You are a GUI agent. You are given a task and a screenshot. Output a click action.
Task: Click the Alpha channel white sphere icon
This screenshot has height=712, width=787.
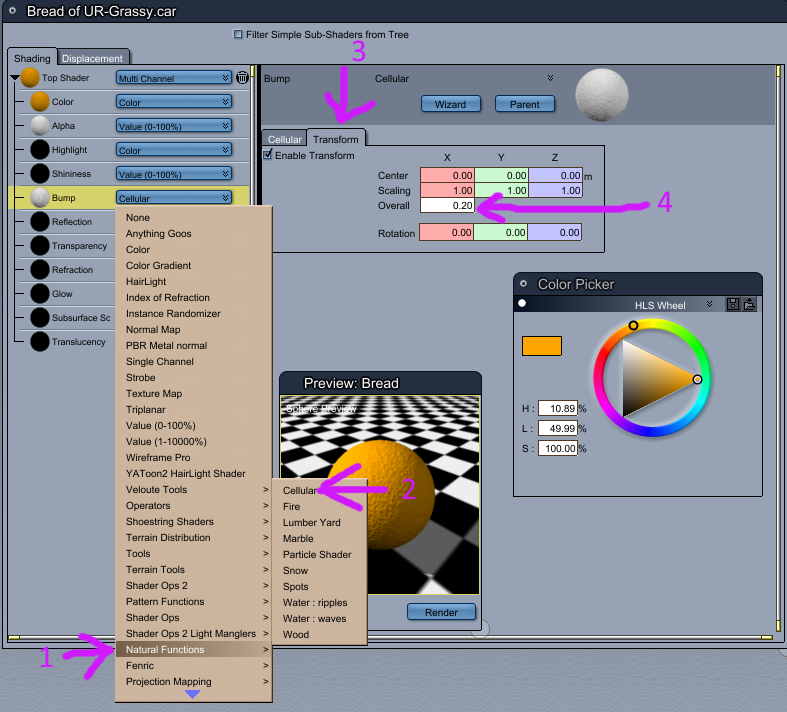(x=40, y=125)
